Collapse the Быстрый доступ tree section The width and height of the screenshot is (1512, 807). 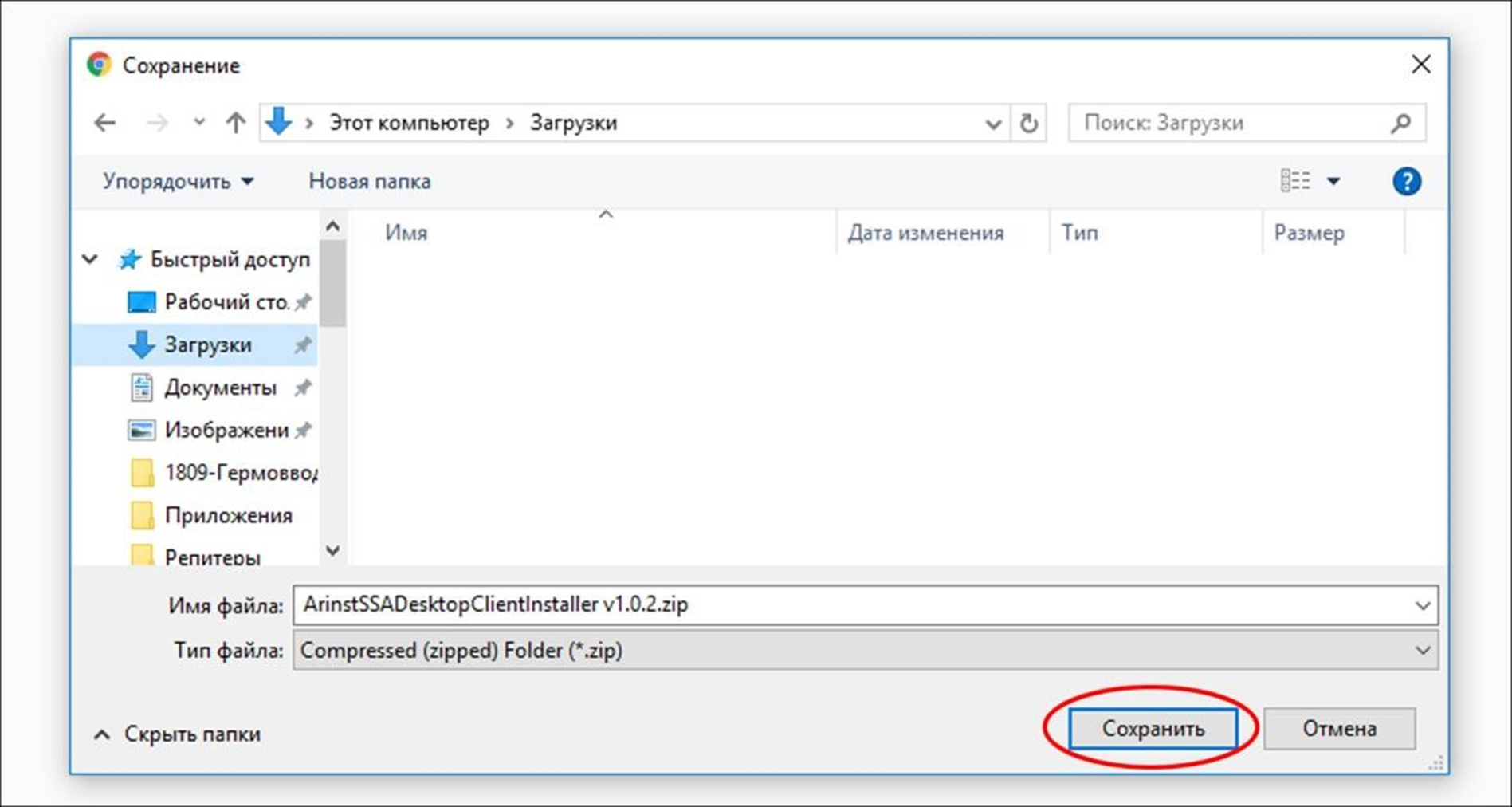point(91,259)
